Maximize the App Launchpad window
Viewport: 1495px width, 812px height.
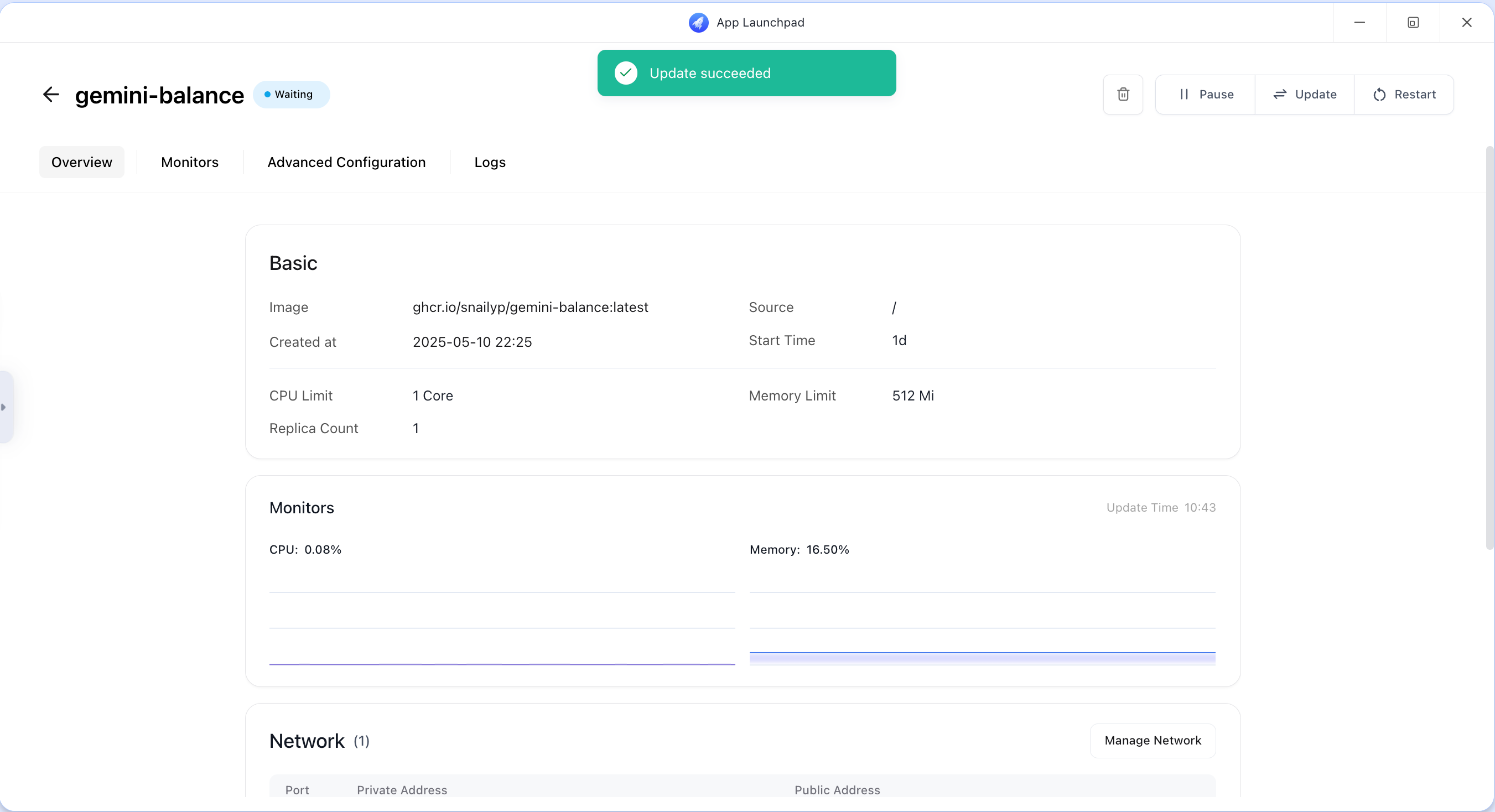click(1413, 23)
